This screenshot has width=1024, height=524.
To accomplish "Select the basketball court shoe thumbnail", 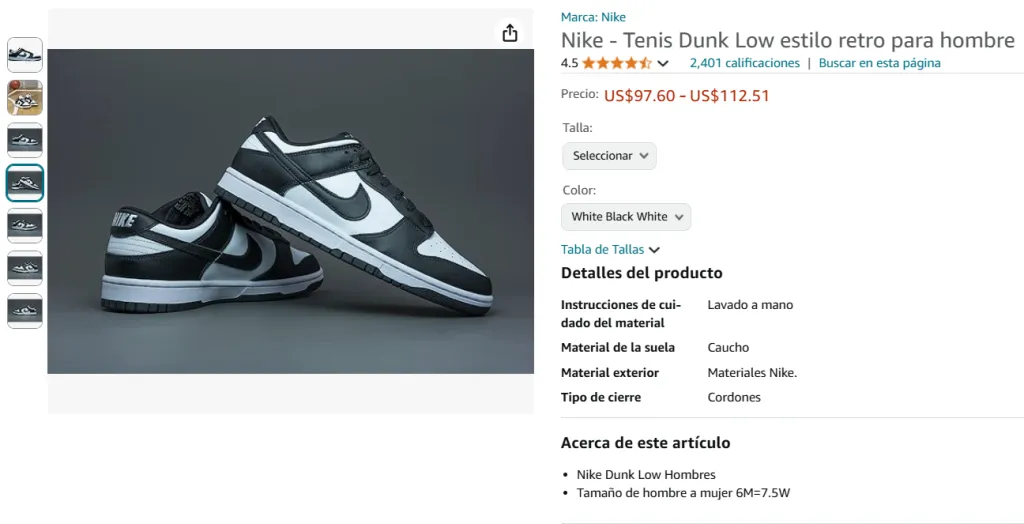I will (25, 98).
